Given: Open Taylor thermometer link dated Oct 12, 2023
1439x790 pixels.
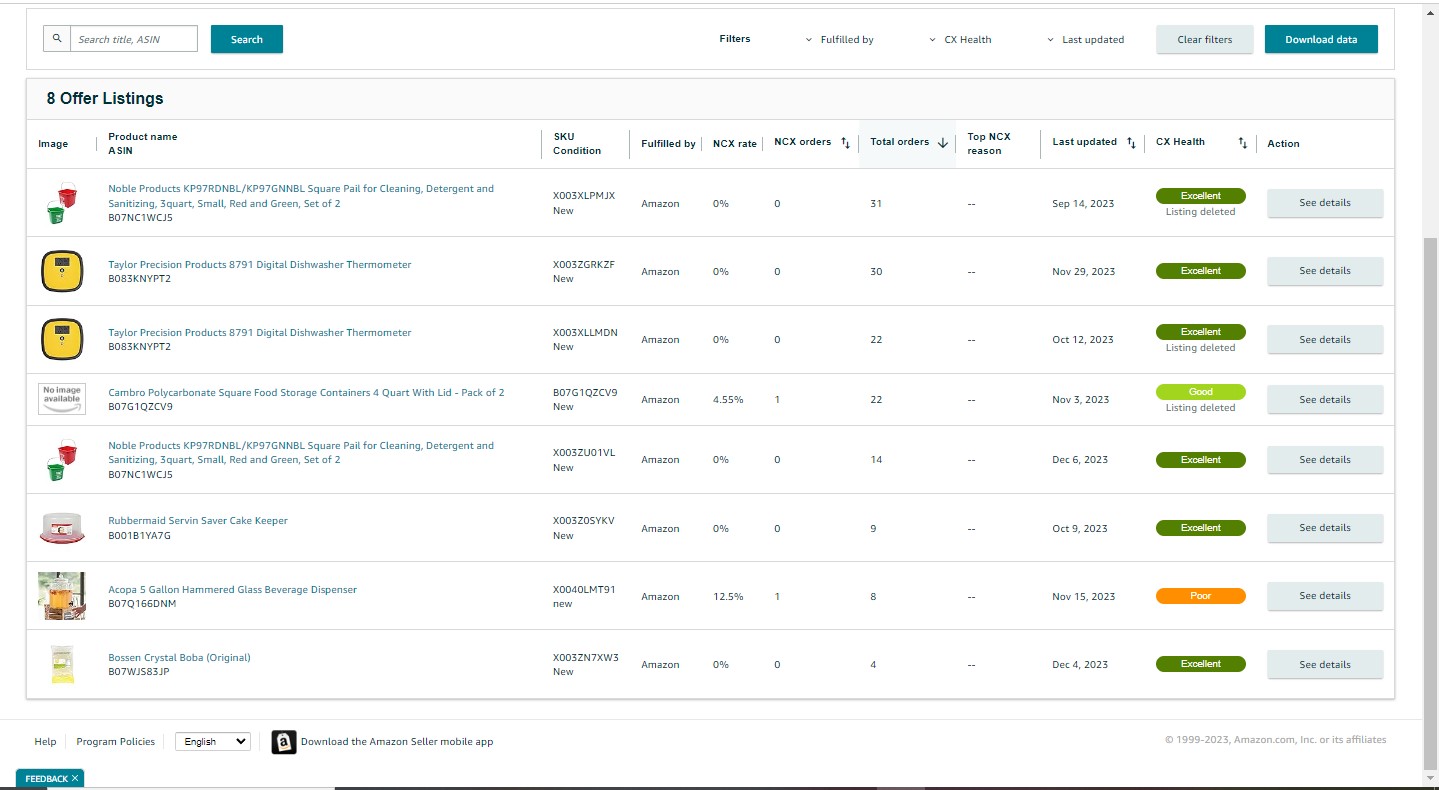Looking at the screenshot, I should [260, 333].
